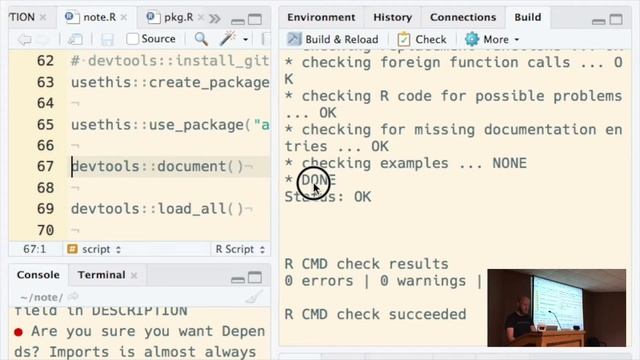Change the R Script file type dropdown
640x360 pixels.
(x=240, y=249)
